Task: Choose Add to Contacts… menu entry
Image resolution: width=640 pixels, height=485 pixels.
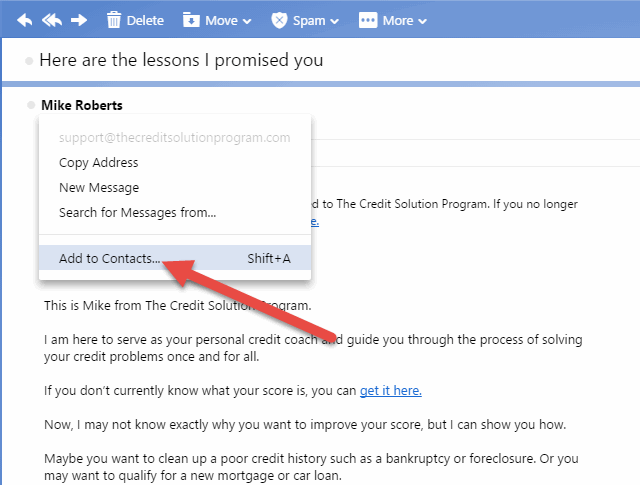Action: click(175, 258)
